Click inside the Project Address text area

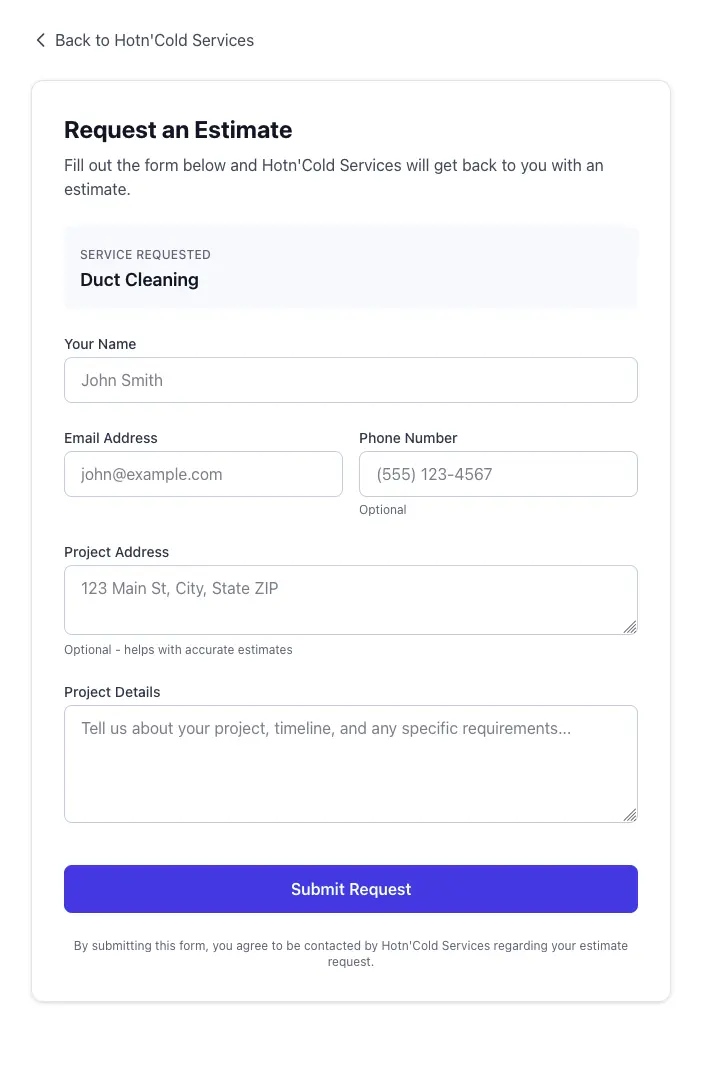tap(350, 597)
